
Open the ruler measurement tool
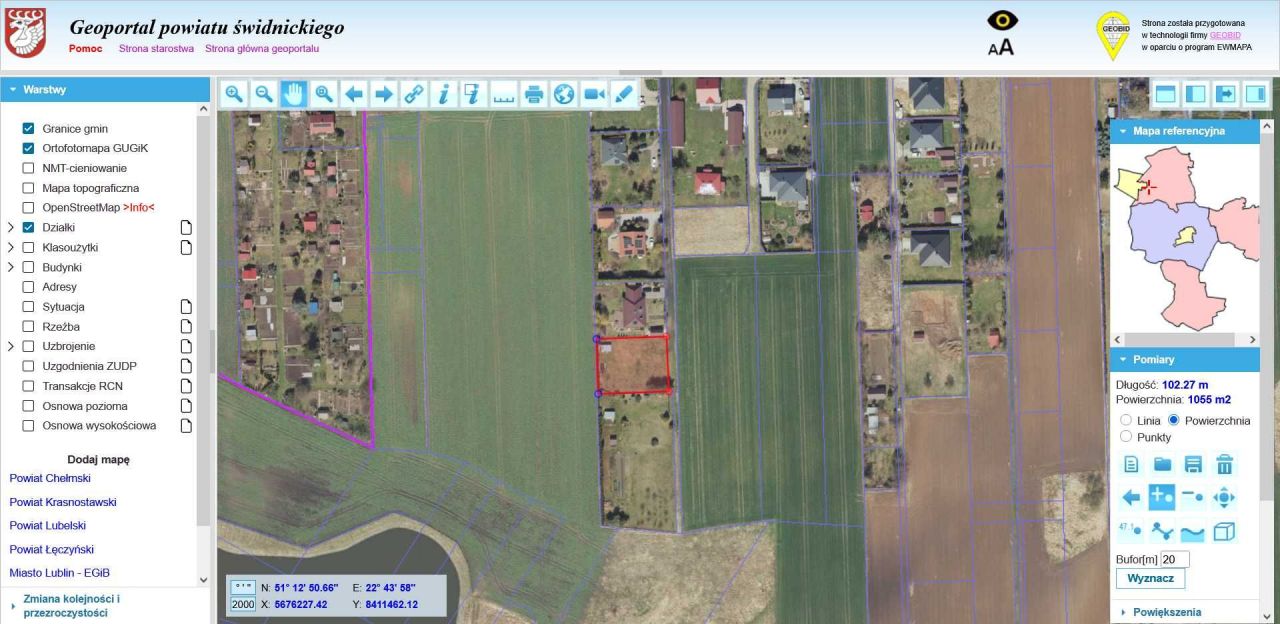tap(504, 94)
